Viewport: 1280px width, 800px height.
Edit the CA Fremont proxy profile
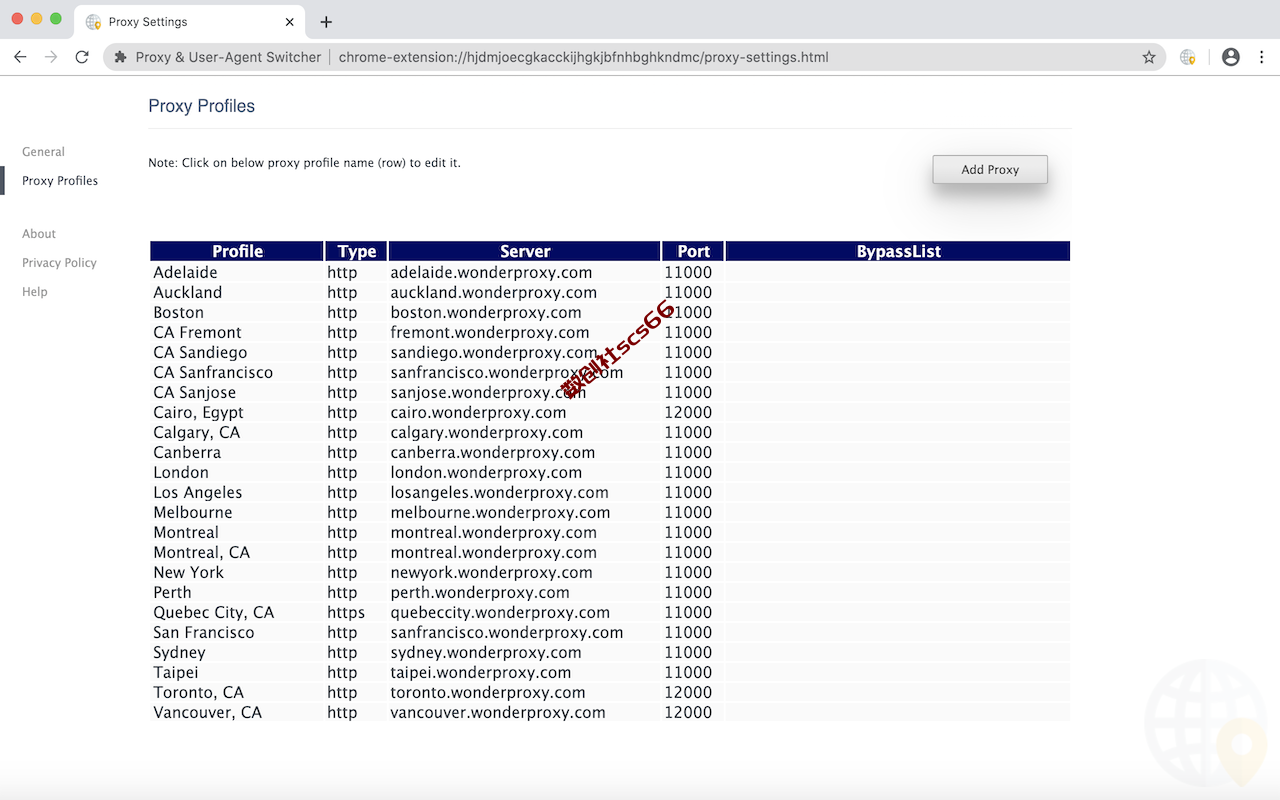[x=610, y=332]
